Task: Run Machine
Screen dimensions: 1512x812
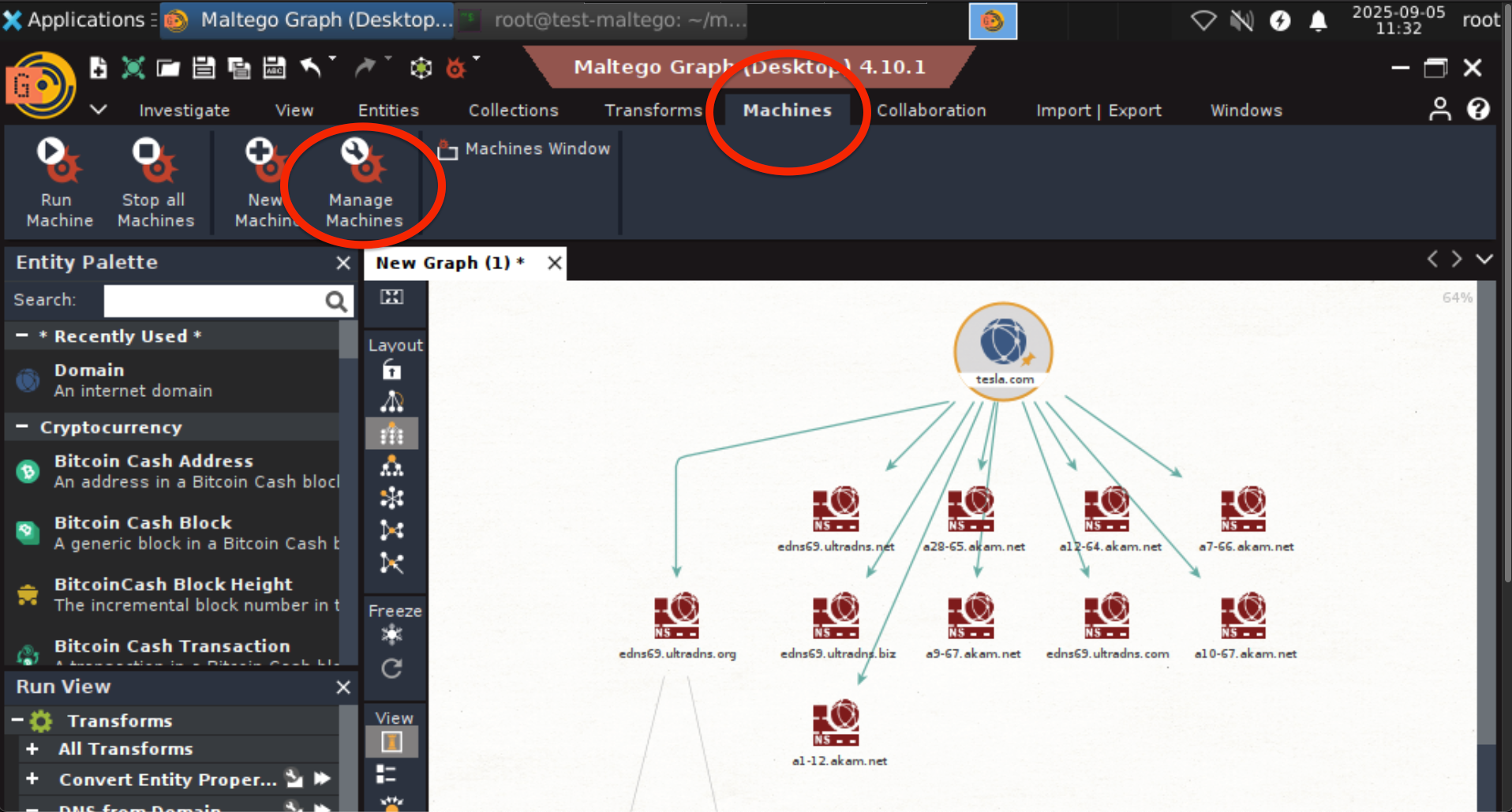Action: click(59, 183)
